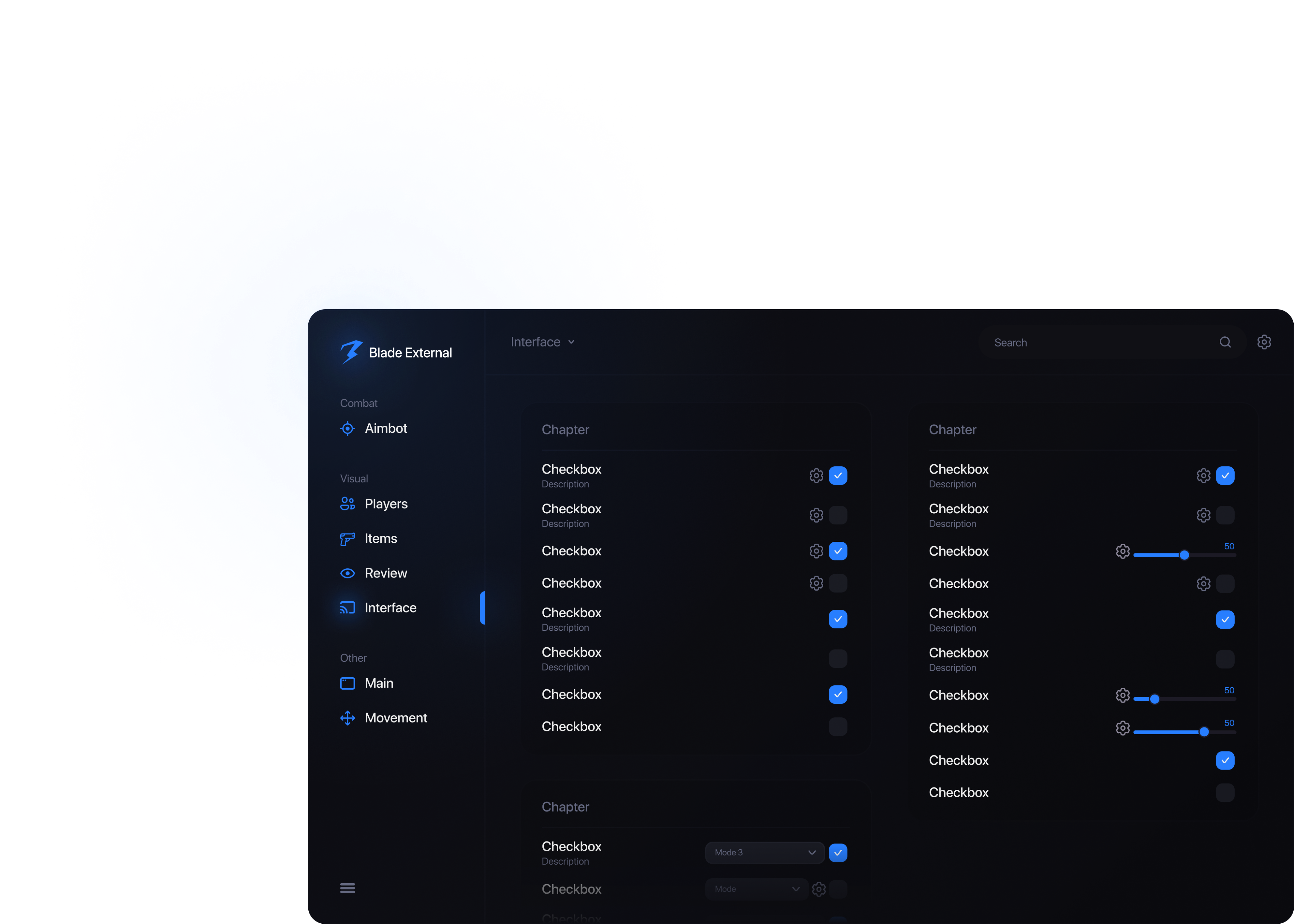Click the search magnifier icon

point(1224,342)
